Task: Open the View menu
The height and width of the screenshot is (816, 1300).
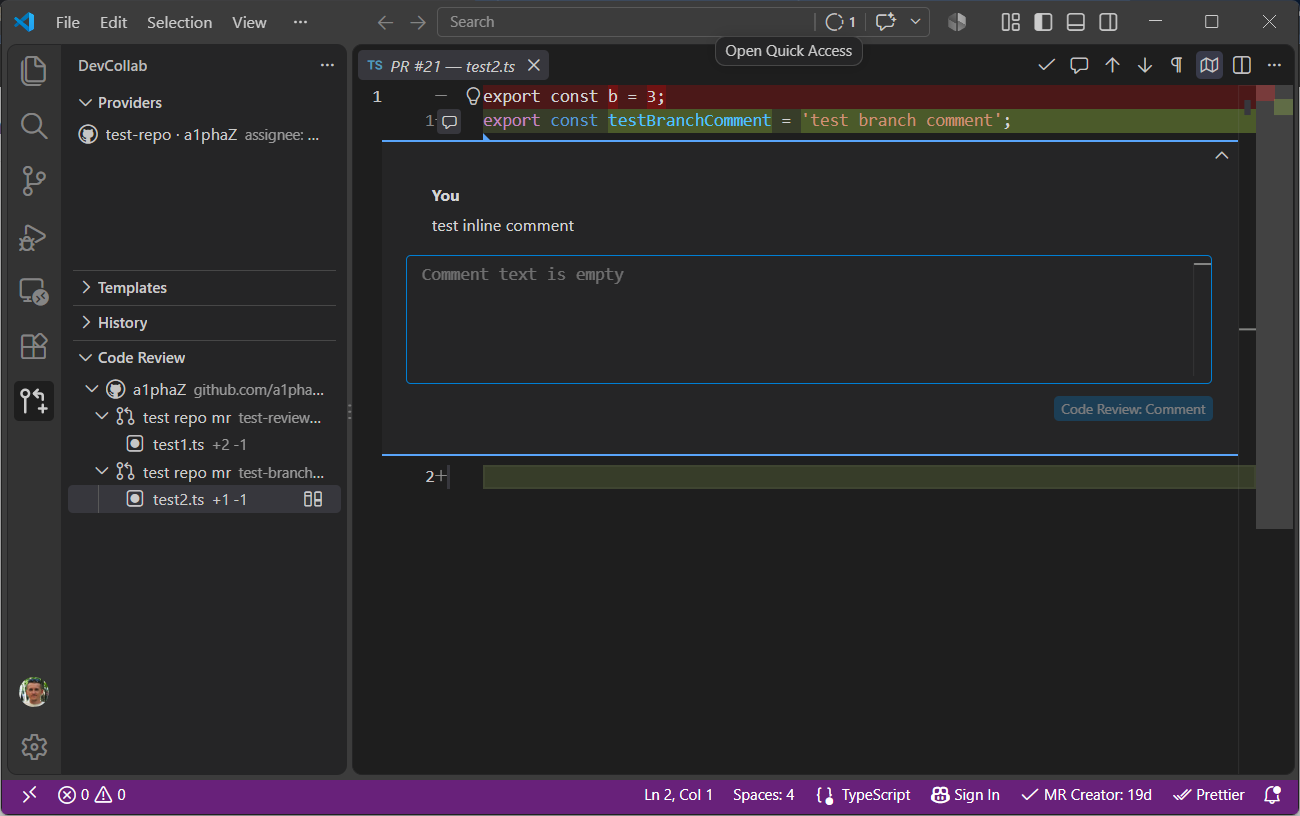Action: coord(249,22)
